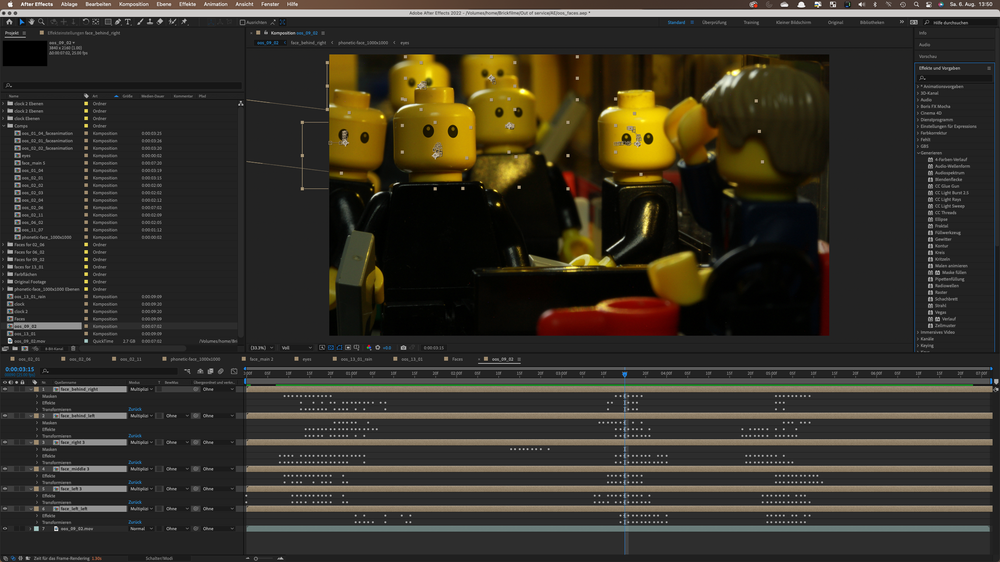The image size is (1000, 562).
Task: Select the Clone Stamp tool
Action: pos(151,22)
